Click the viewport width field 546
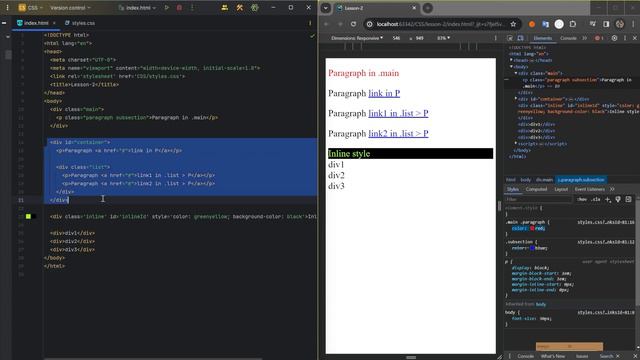 point(396,38)
